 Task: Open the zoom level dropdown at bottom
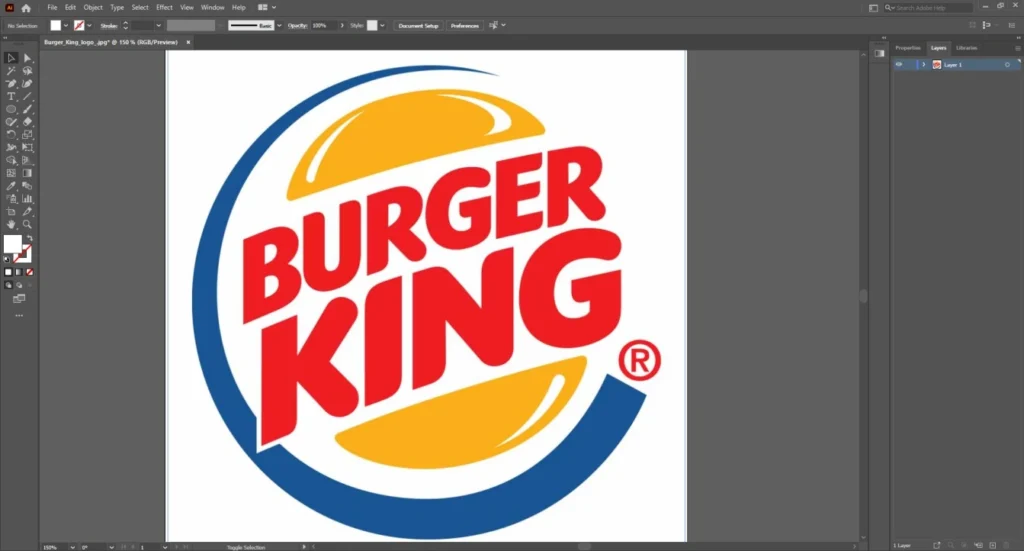point(72,547)
